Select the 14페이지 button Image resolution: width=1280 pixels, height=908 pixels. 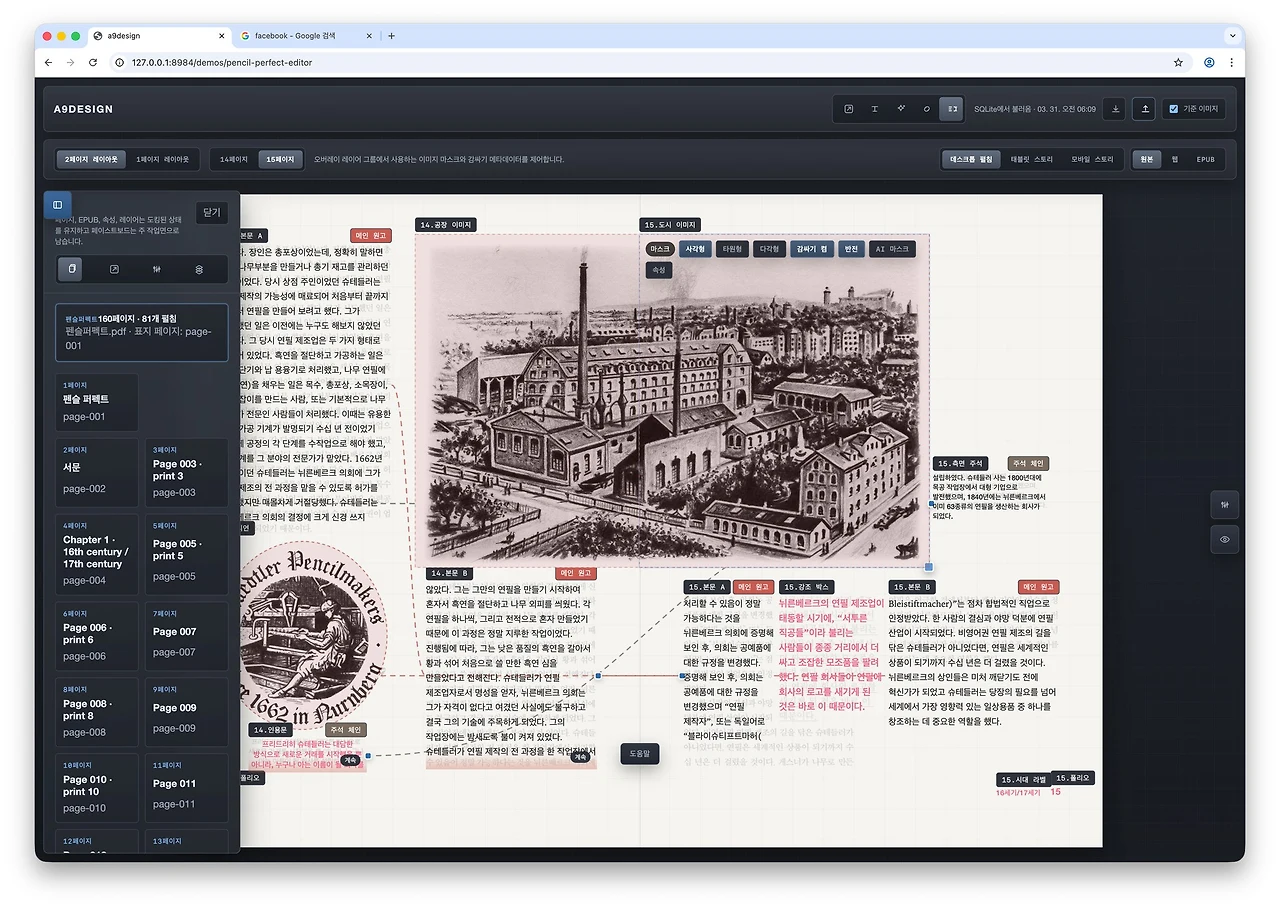click(234, 159)
